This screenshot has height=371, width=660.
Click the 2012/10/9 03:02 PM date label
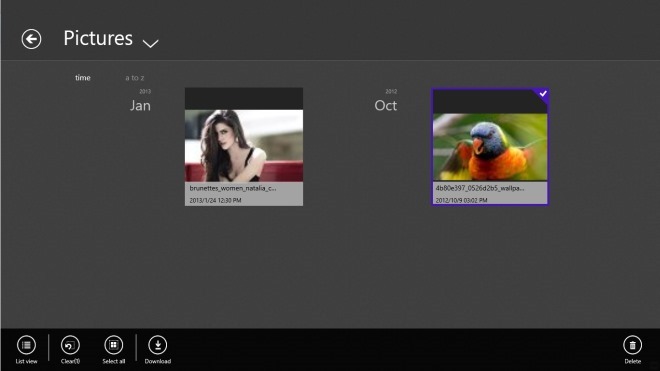461,200
